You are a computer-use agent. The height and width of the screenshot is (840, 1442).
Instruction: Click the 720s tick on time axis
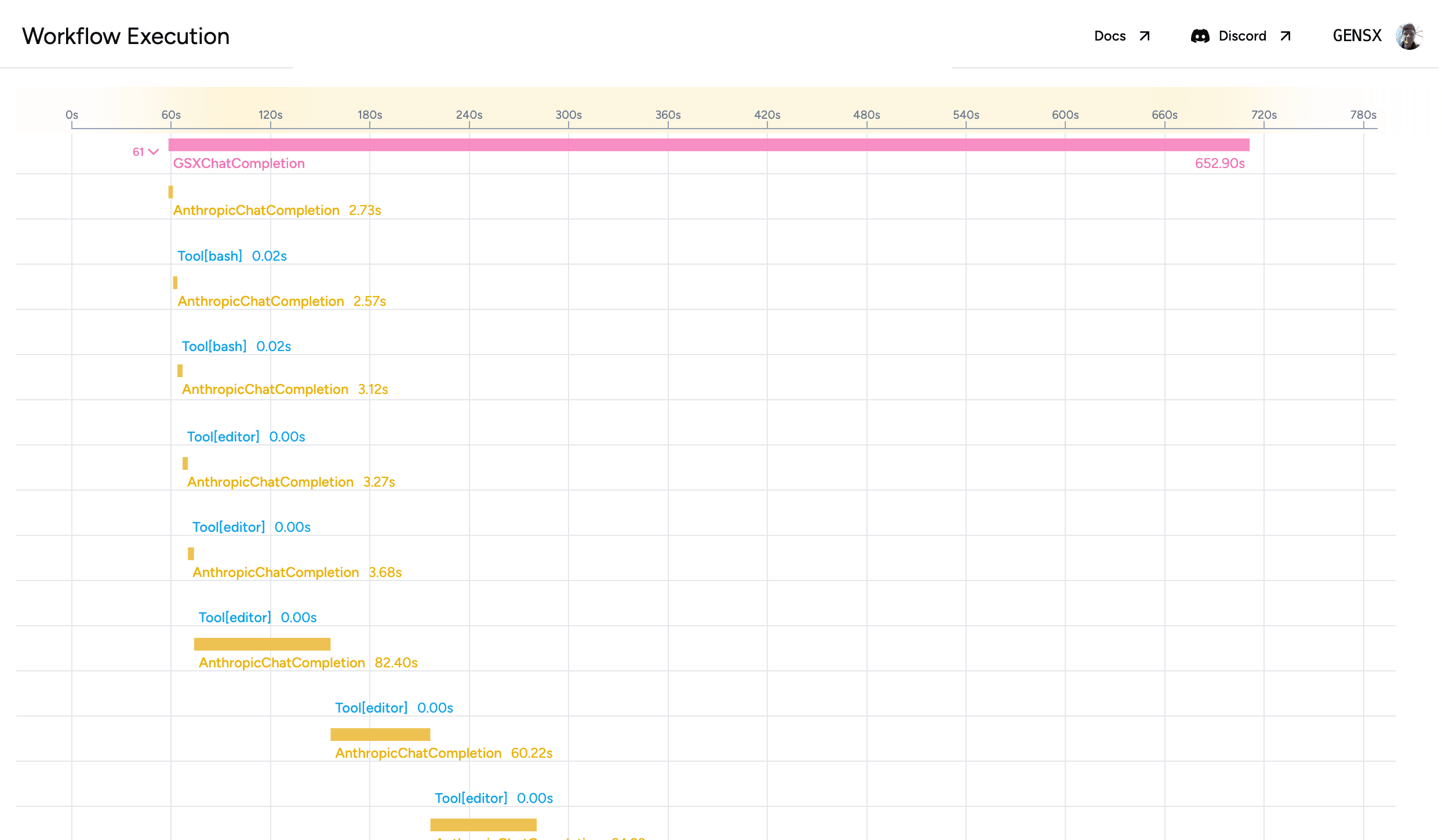1264,115
